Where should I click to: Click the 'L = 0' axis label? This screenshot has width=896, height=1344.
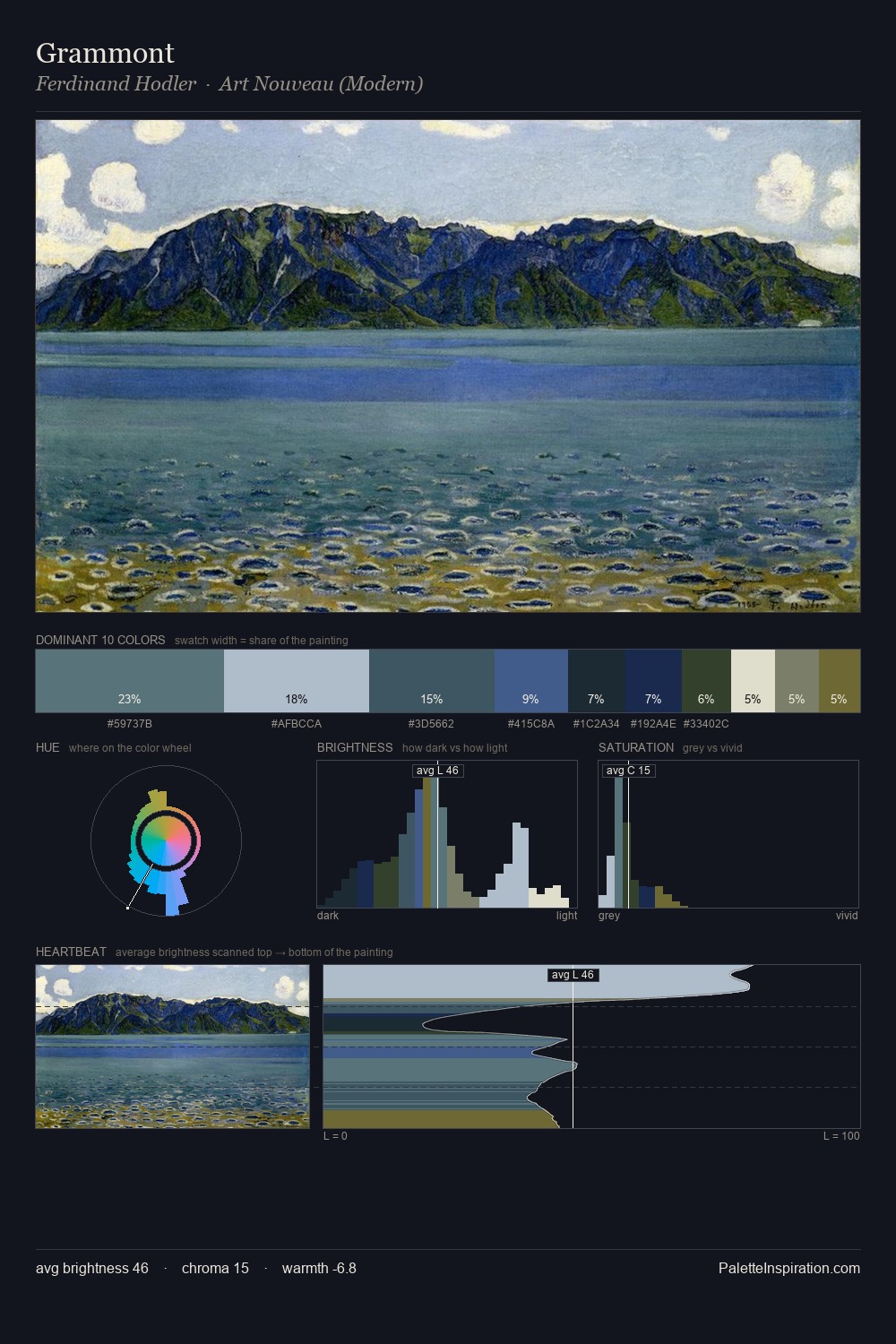335,1136
